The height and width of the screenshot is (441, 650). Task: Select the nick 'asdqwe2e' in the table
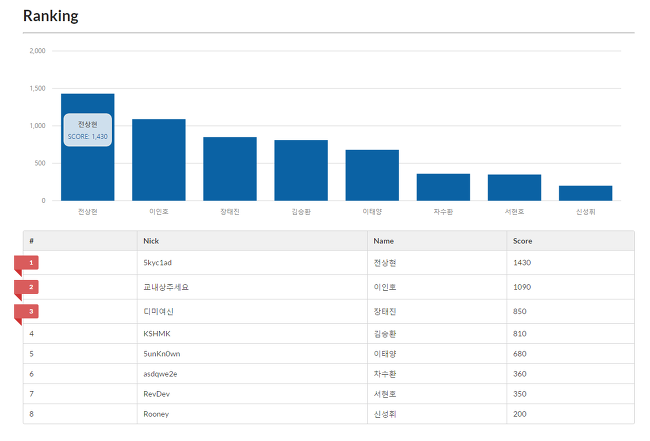click(x=160, y=374)
